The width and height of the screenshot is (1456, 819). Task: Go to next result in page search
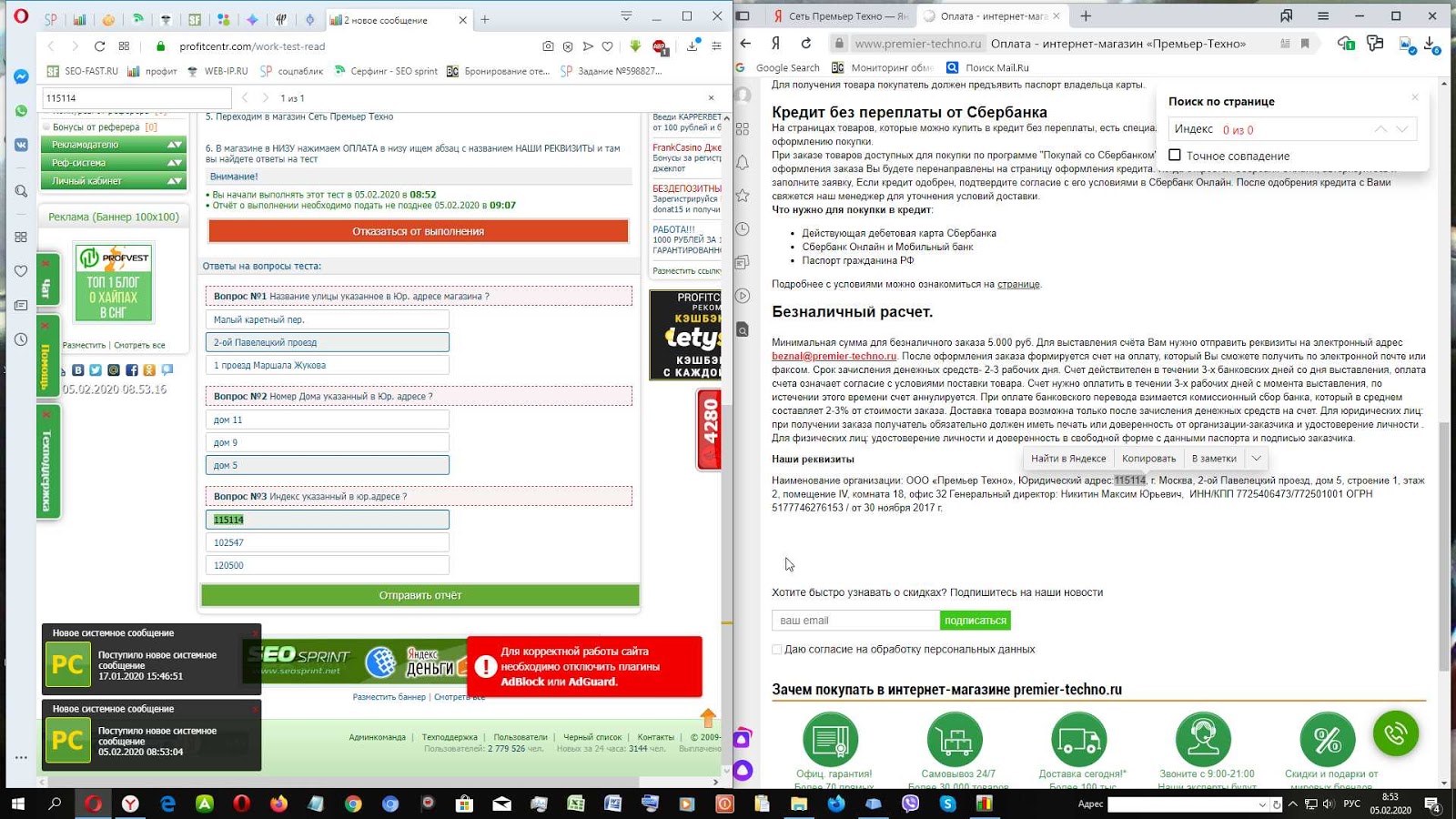coord(1402,129)
